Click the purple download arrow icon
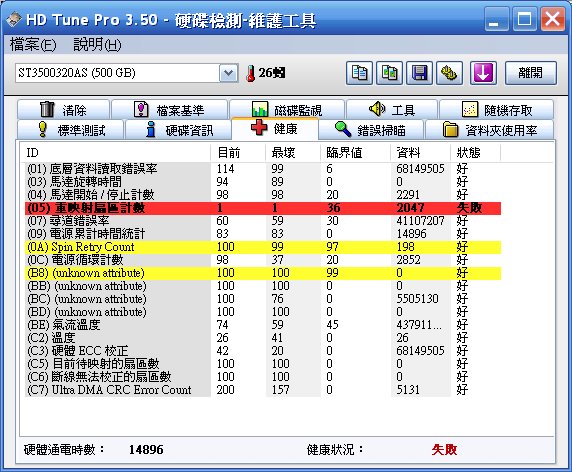Screen dimensions: 572x472 (x=483, y=73)
